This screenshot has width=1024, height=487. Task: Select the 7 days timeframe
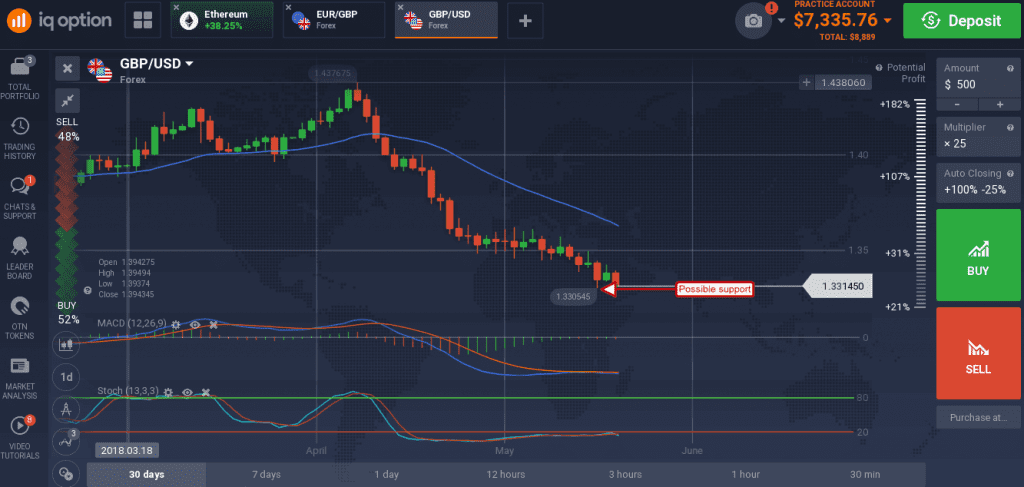pos(266,475)
